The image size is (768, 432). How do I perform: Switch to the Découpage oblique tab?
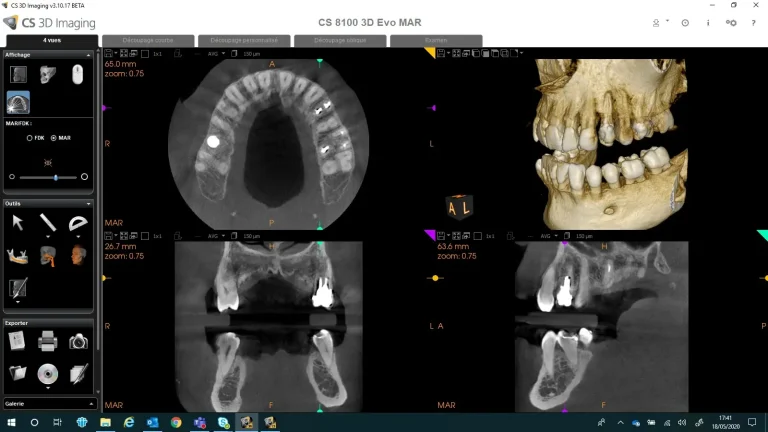(340, 40)
